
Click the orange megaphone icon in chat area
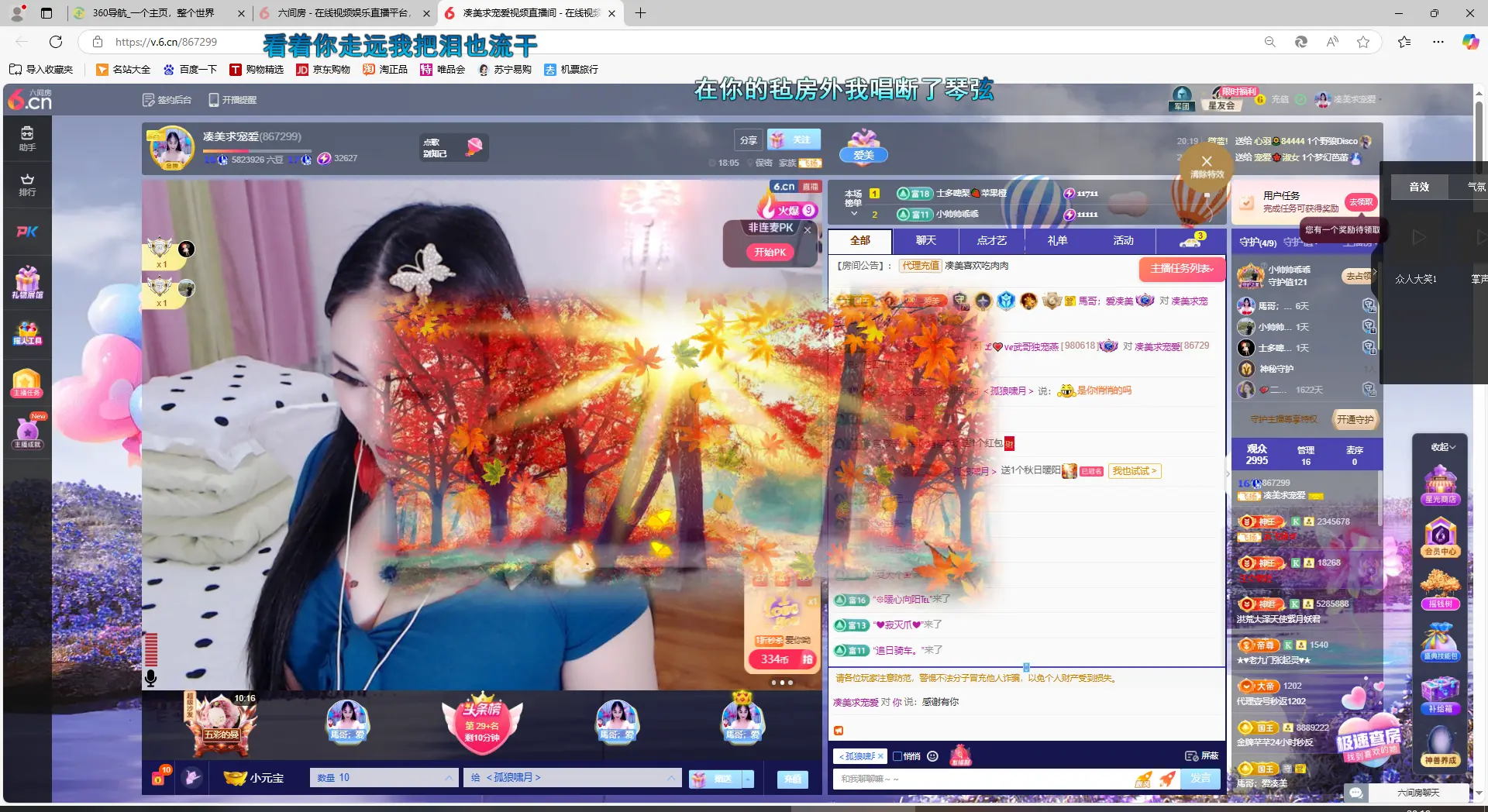point(839,731)
